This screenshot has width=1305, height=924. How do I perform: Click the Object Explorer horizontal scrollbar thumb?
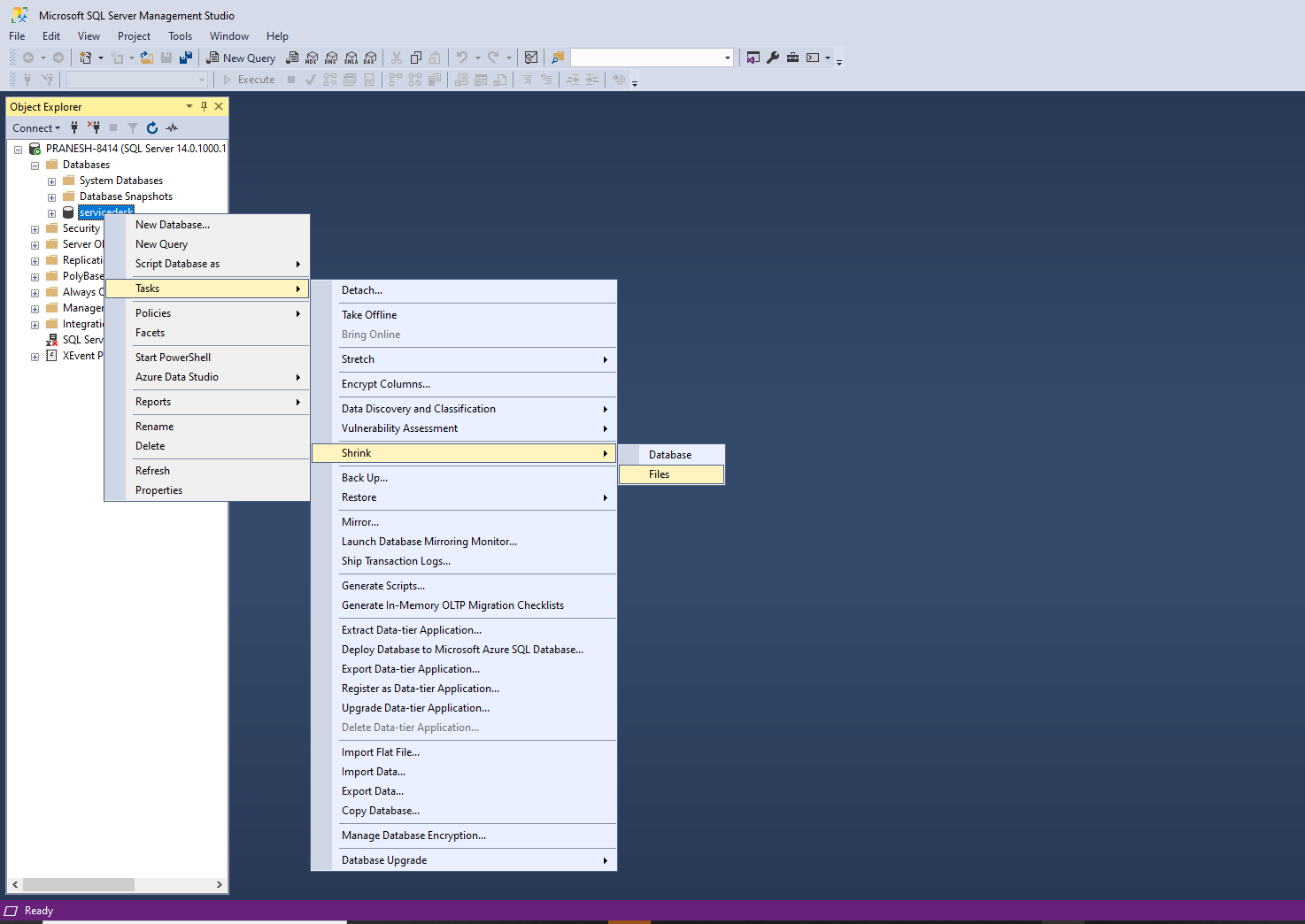pyautogui.click(x=79, y=884)
